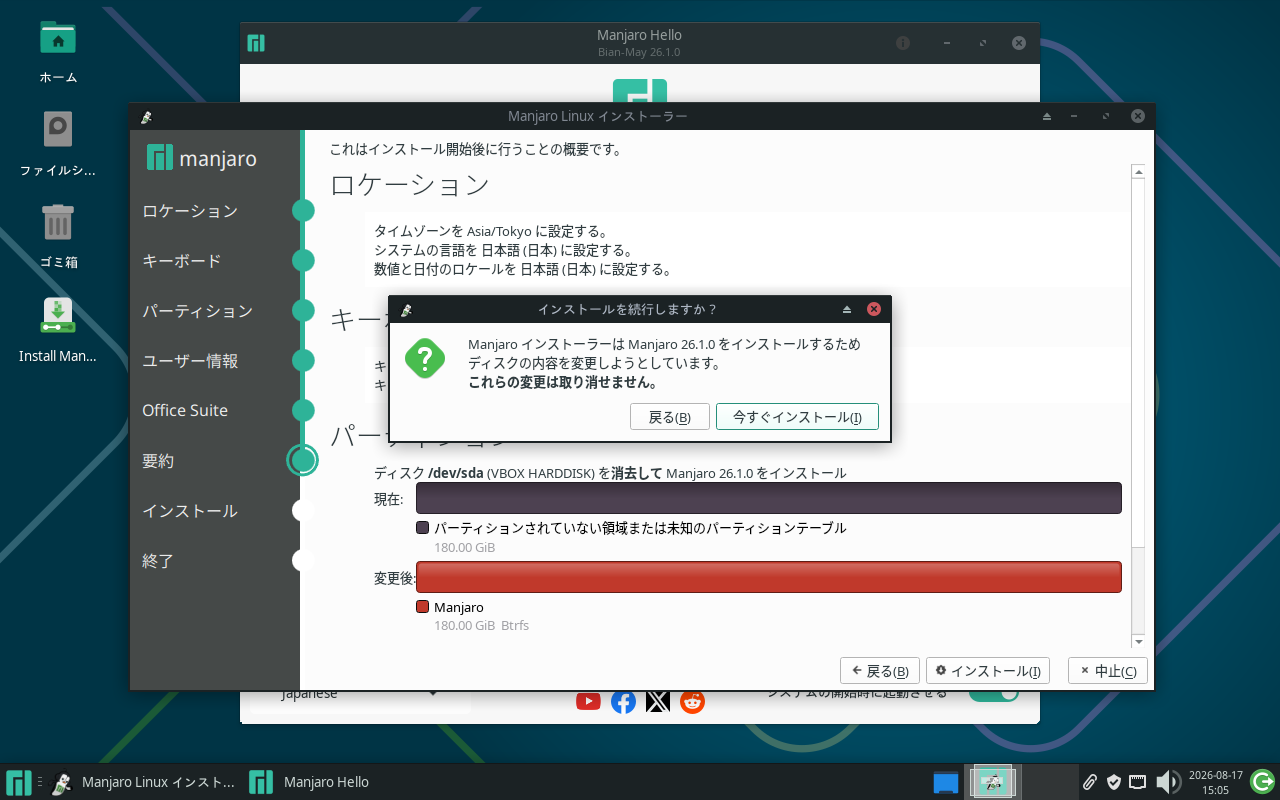Click the 数値と日付のロケール line
Image resolution: width=1280 pixels, height=800 pixels.
(522, 269)
